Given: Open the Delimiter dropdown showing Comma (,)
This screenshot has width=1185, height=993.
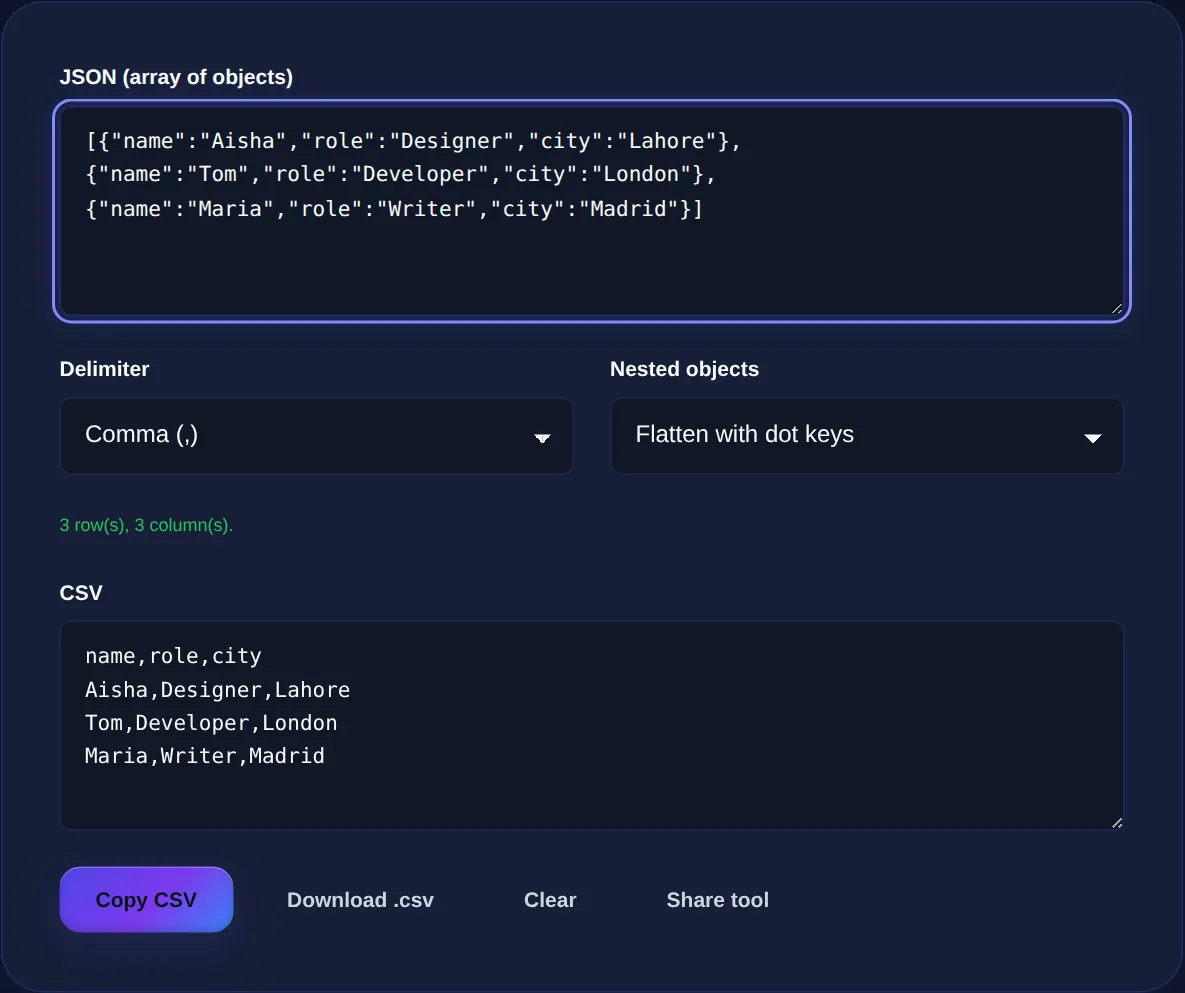Looking at the screenshot, I should pyautogui.click(x=316, y=436).
